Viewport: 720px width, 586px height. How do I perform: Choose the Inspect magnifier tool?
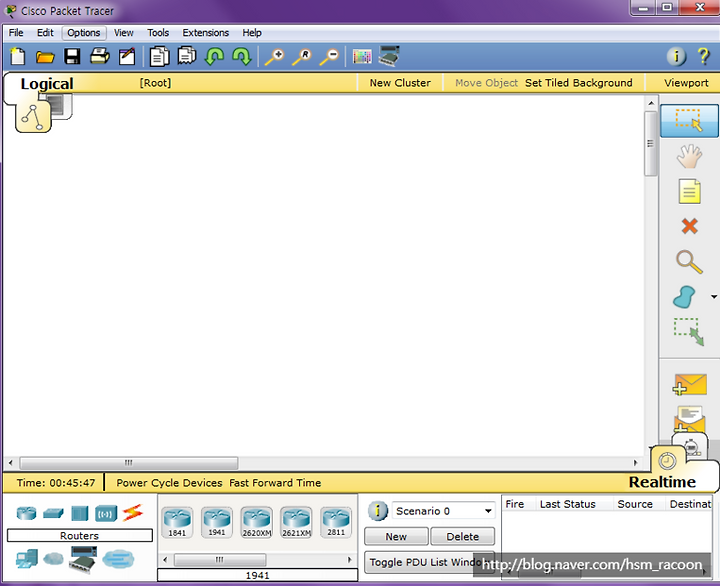pyautogui.click(x=689, y=262)
